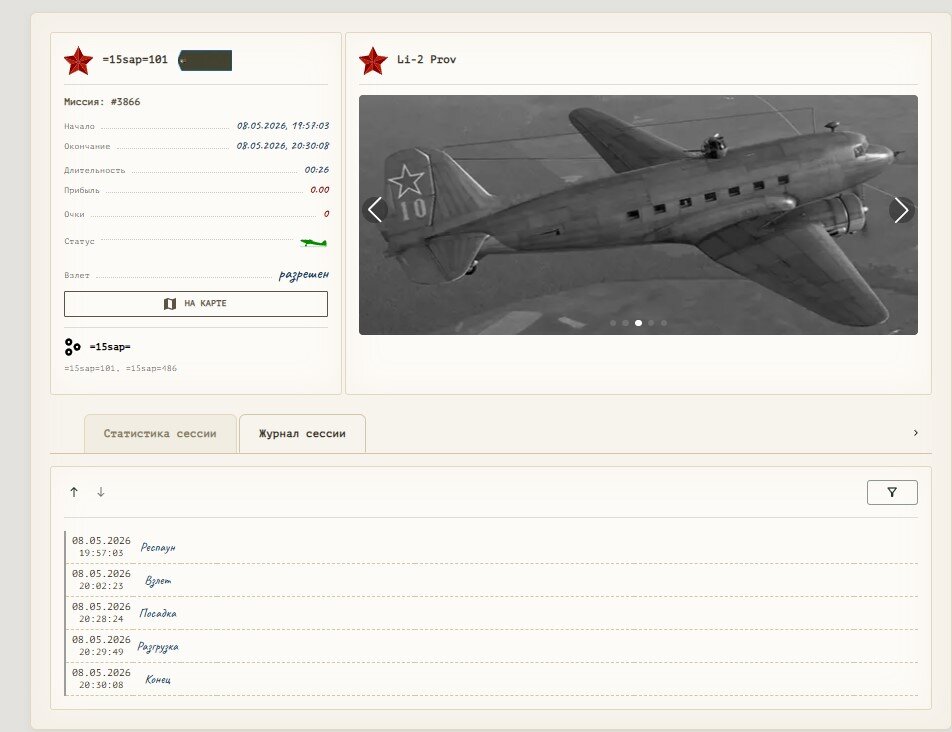Expand the chevron at the right of the tabs
This screenshot has width=952, height=732.
916,433
